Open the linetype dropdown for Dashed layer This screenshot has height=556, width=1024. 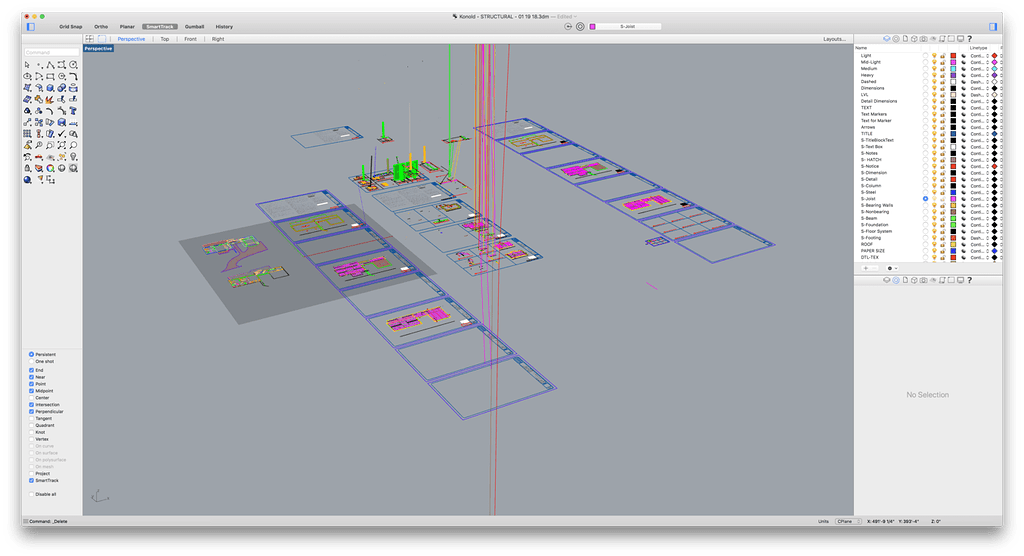coord(979,82)
